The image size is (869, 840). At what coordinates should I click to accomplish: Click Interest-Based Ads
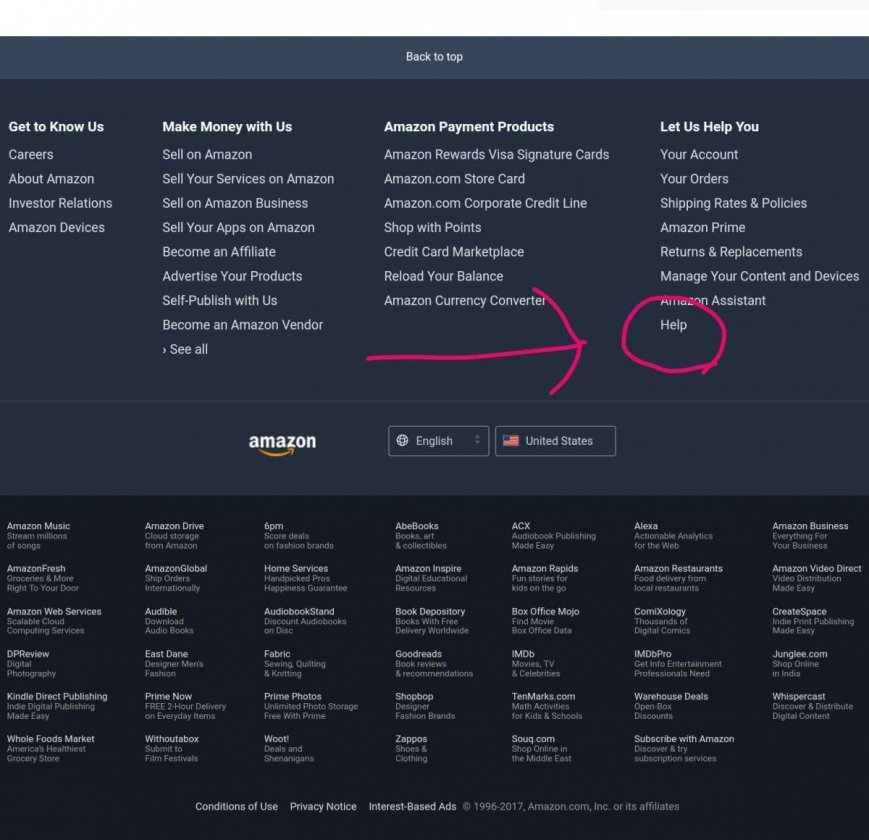(x=412, y=807)
